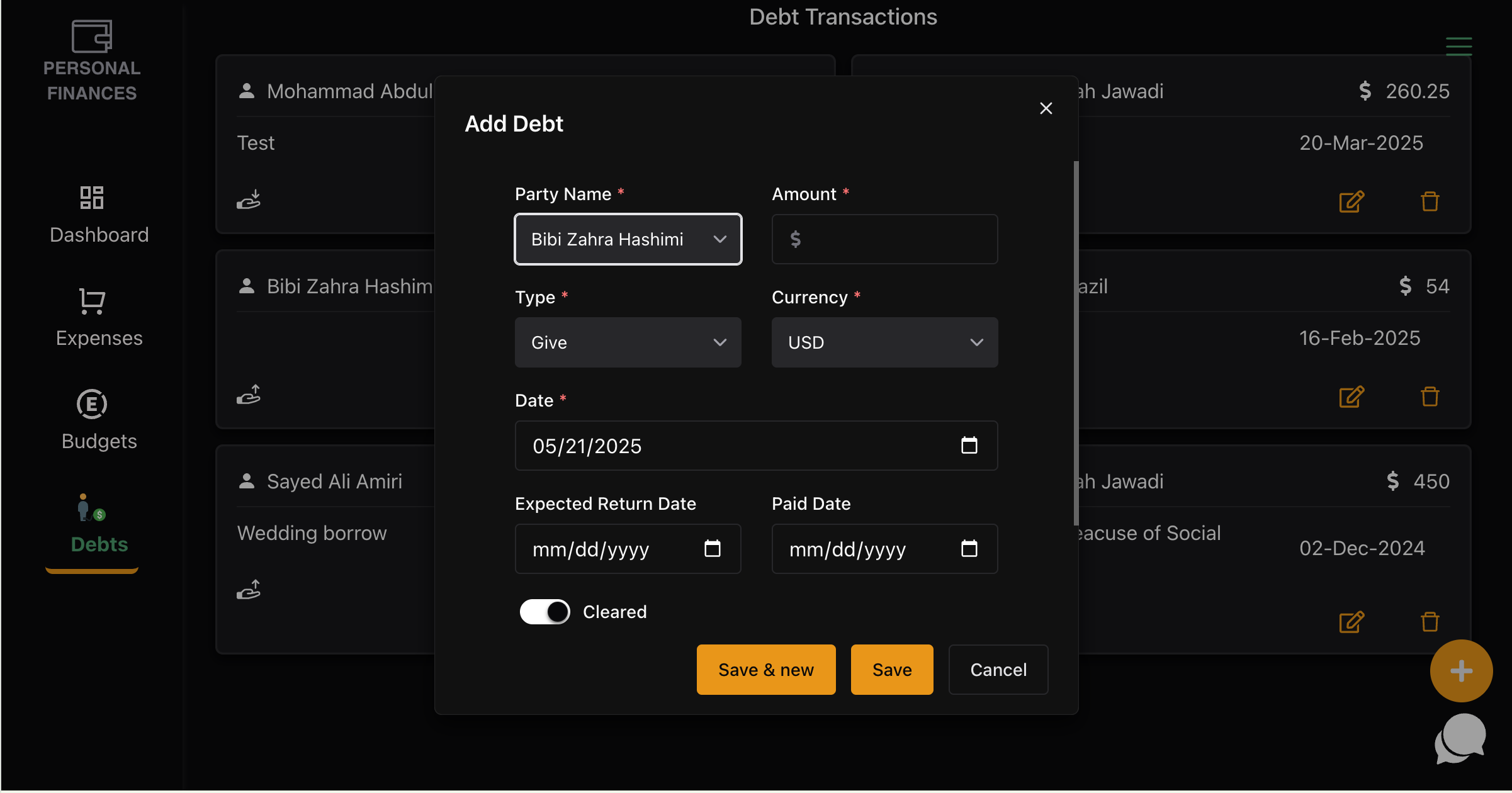Cancel the Add Debt dialog

[998, 669]
